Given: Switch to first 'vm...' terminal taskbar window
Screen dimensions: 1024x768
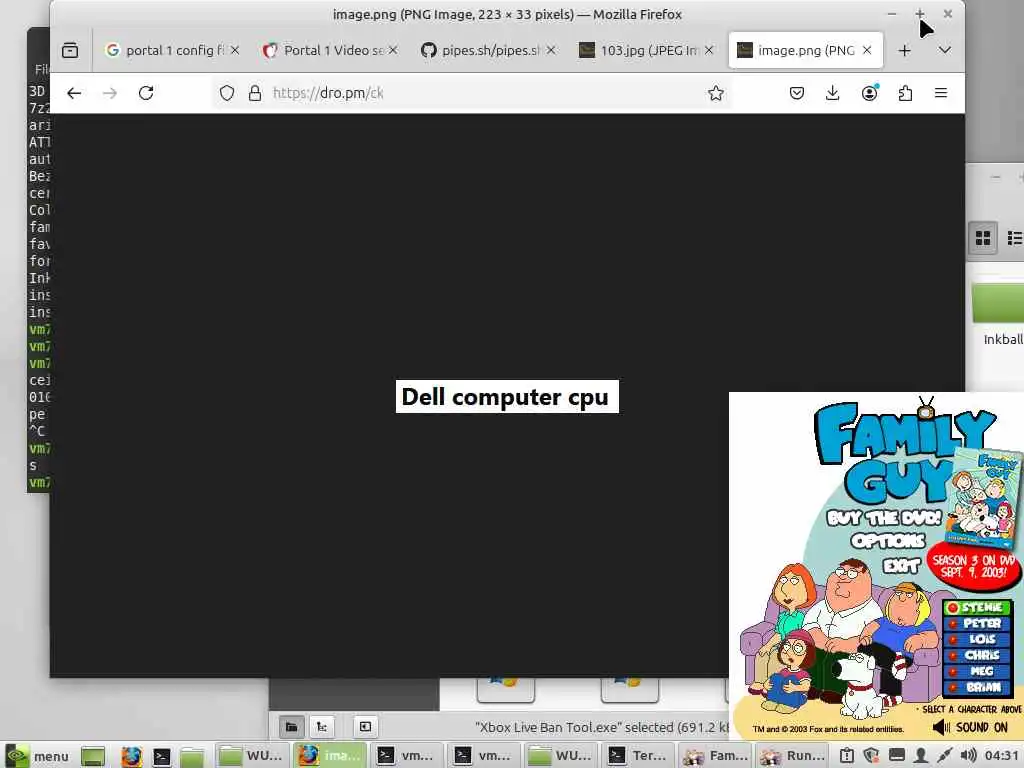Looking at the screenshot, I should [x=406, y=756].
